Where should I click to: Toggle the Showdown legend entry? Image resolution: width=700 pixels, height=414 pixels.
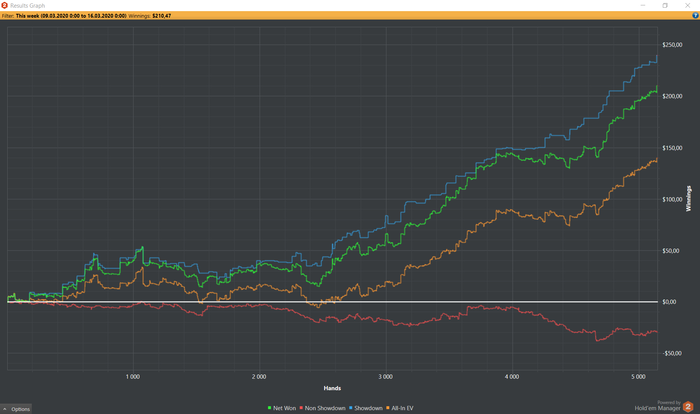pyautogui.click(x=366, y=408)
